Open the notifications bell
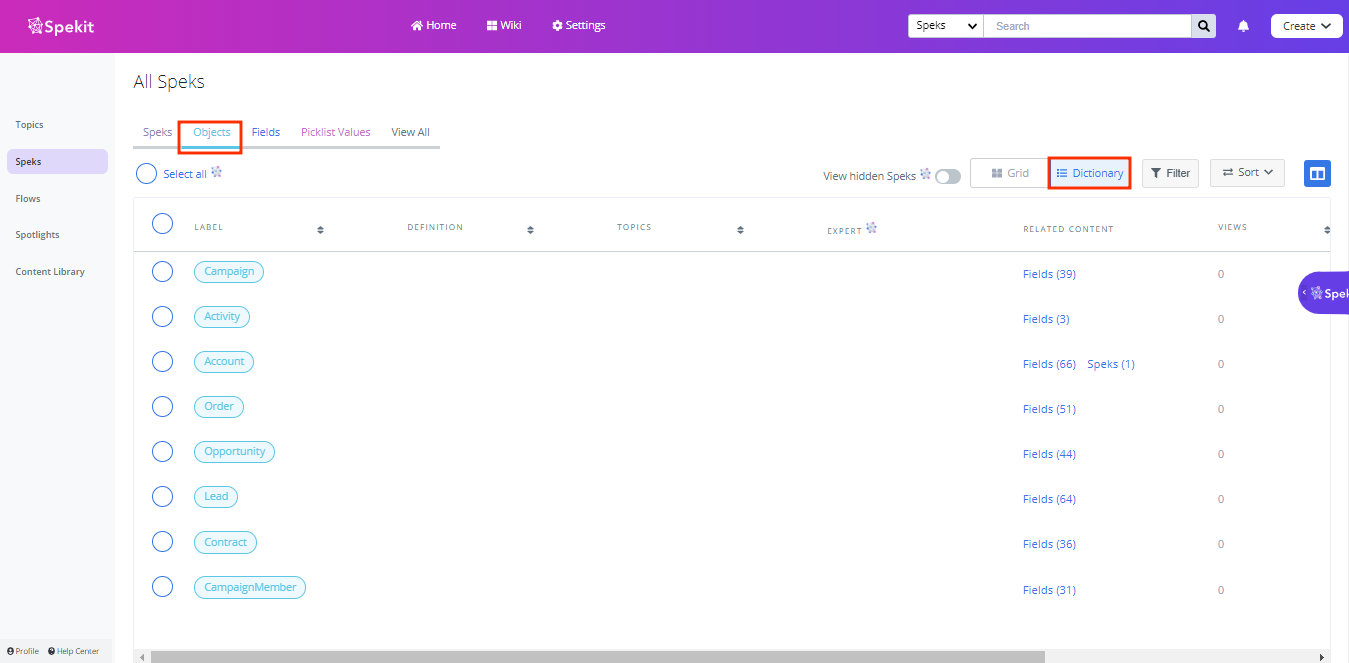 [x=1244, y=26]
